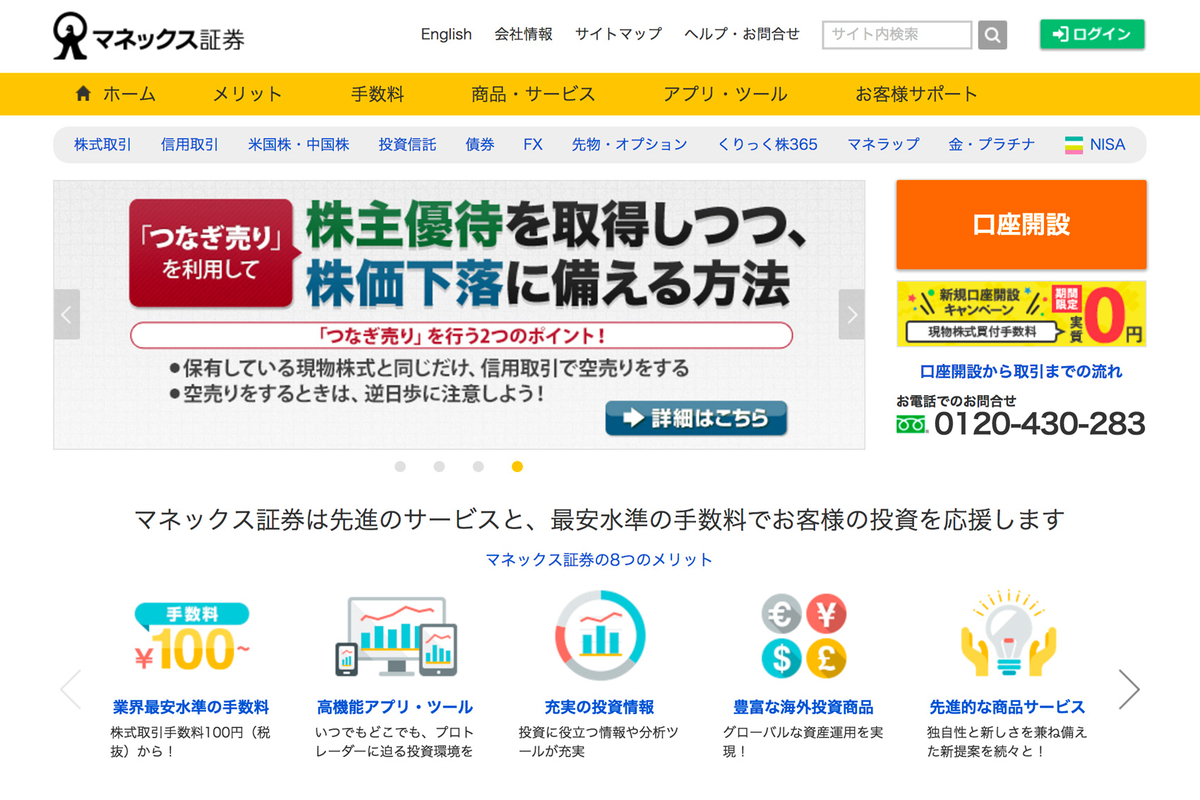1200x800 pixels.
Task: Show previous merits with left chevron
Action: click(x=70, y=689)
